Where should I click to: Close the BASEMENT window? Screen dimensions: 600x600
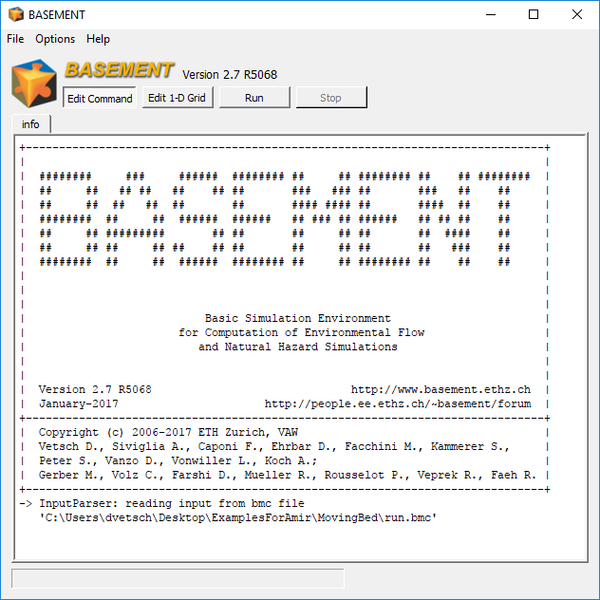578,15
